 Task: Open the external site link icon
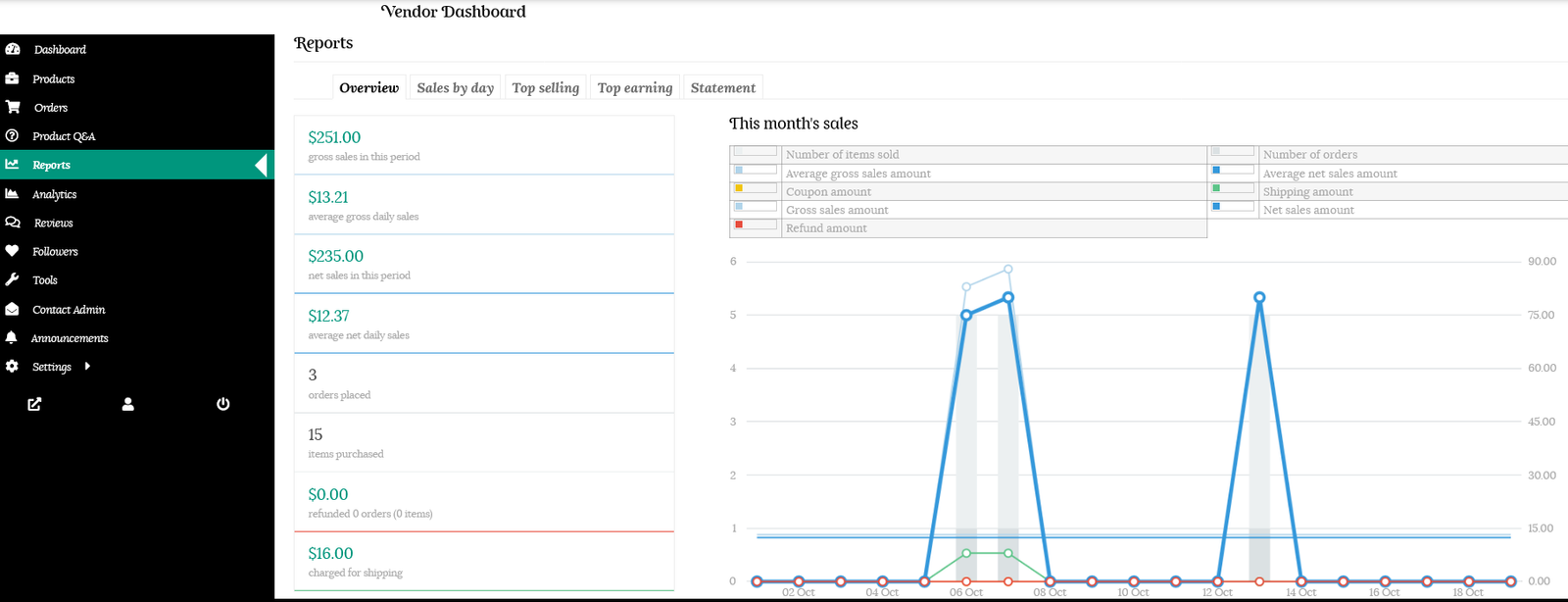click(34, 404)
